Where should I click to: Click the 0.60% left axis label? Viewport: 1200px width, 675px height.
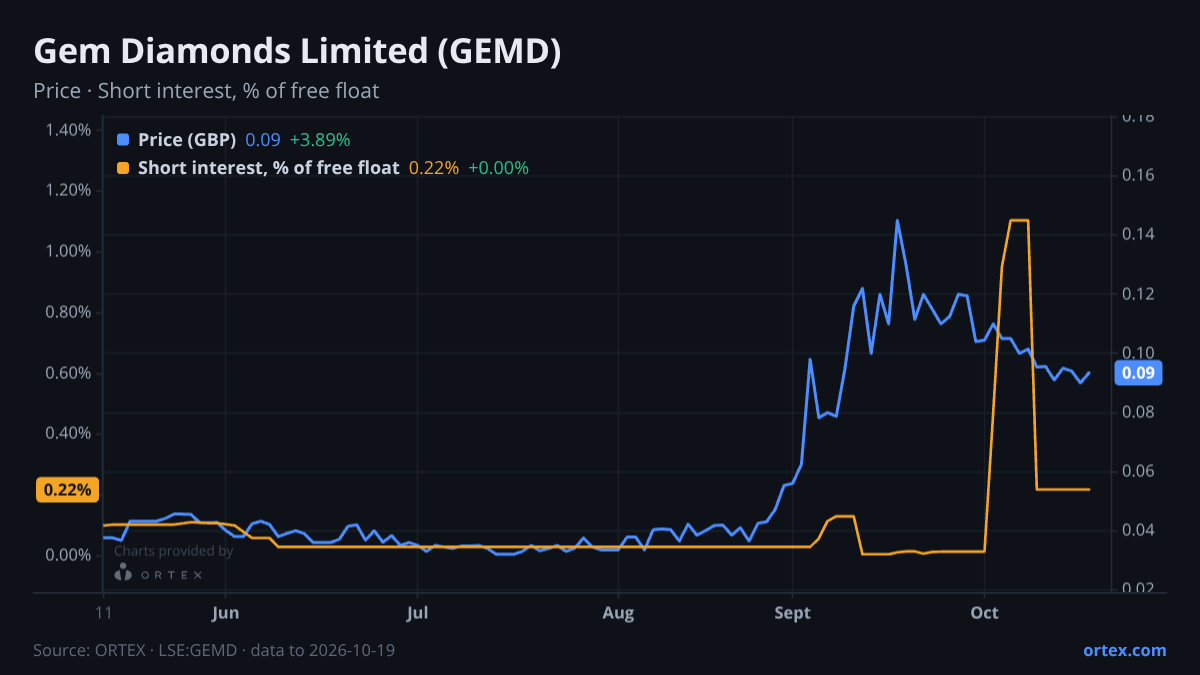click(68, 373)
